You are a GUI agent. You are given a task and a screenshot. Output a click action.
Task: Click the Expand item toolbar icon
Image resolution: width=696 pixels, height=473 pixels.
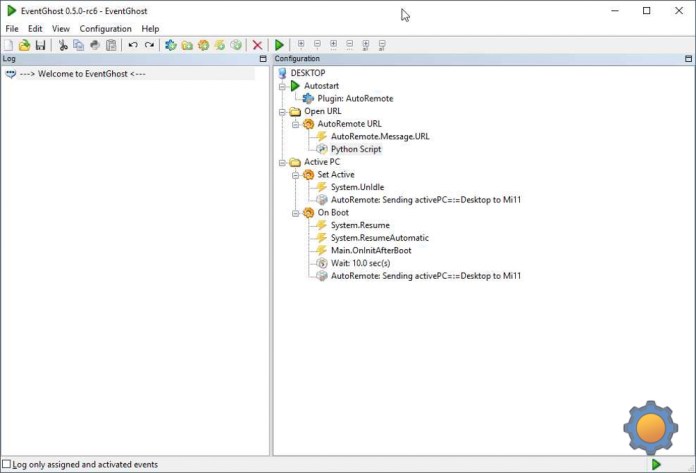click(301, 44)
